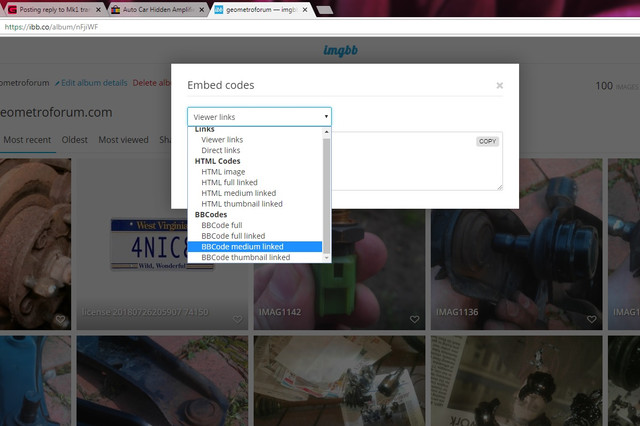Choose HTML thumbnail linked option
Viewport: 640px width, 426px height.
[x=242, y=204]
